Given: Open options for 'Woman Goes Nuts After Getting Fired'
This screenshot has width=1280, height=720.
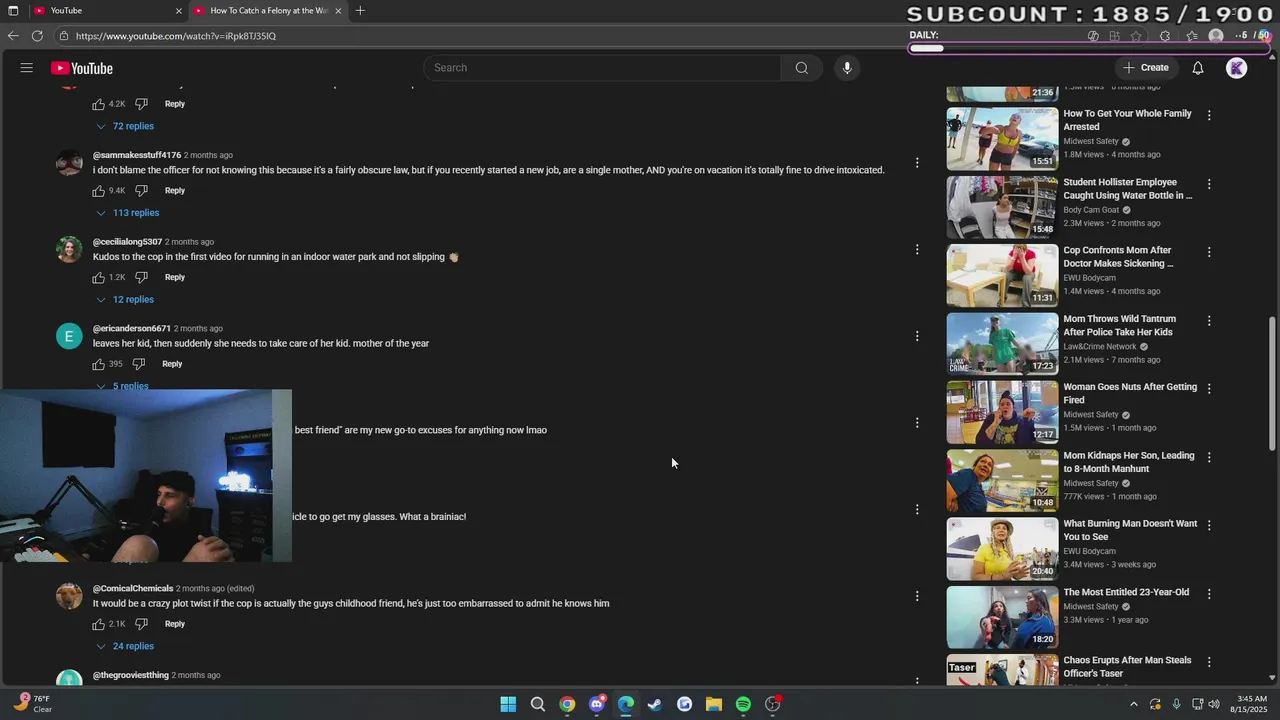Looking at the screenshot, I should click(1209, 389).
